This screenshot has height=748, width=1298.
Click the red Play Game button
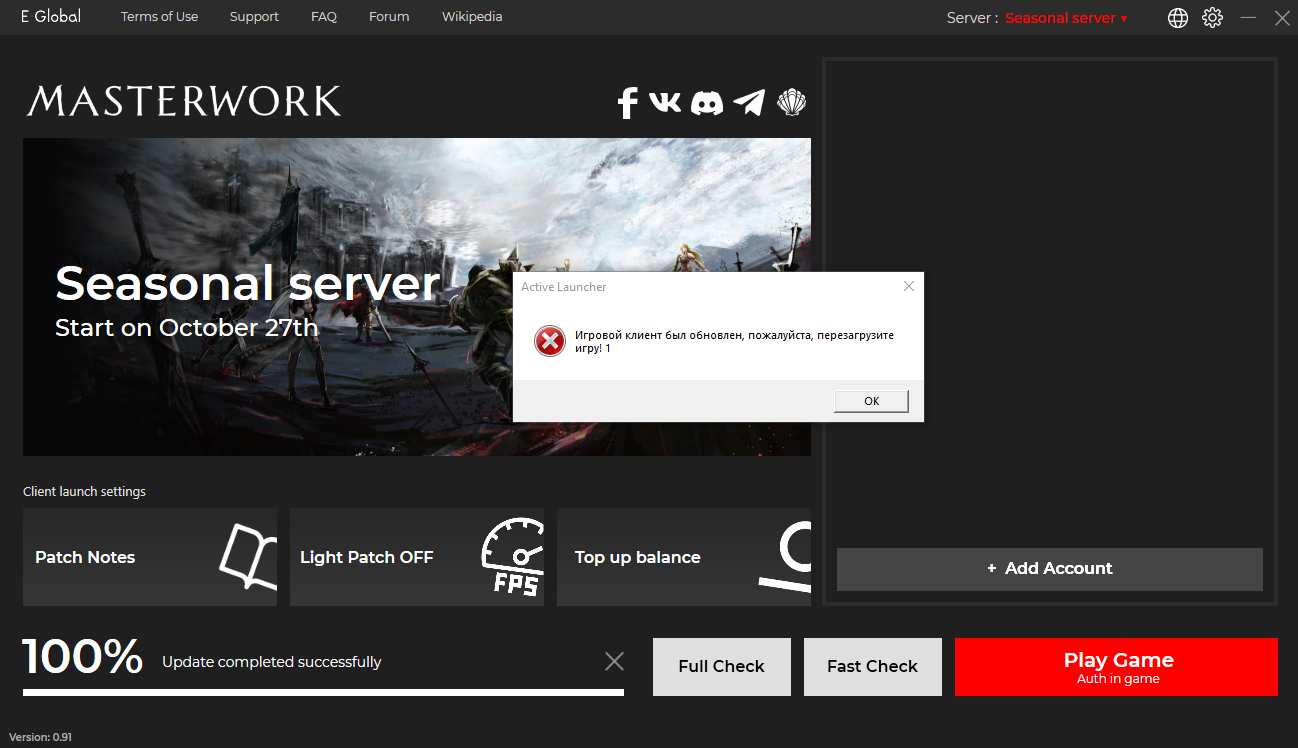point(1116,666)
